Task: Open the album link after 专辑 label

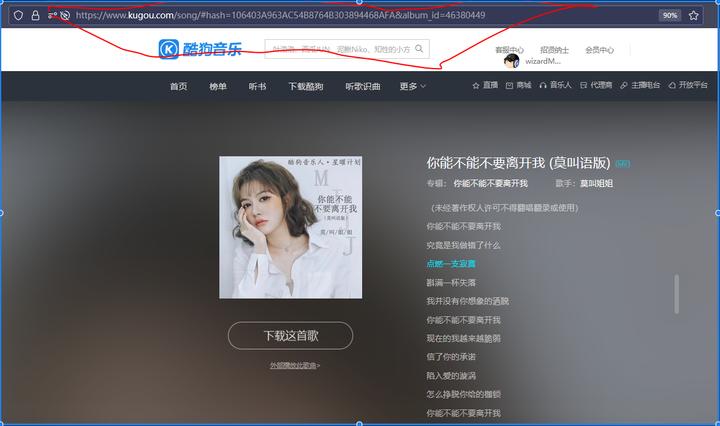Action: coord(490,184)
